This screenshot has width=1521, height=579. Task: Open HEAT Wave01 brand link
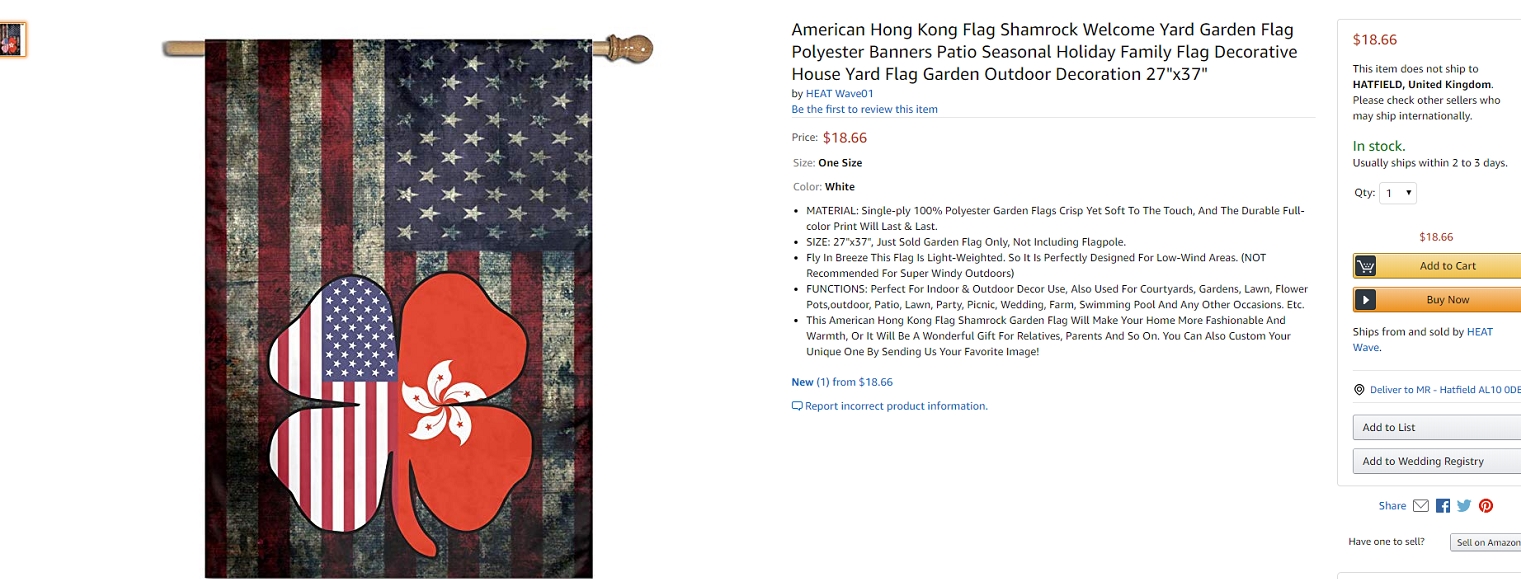pos(839,94)
